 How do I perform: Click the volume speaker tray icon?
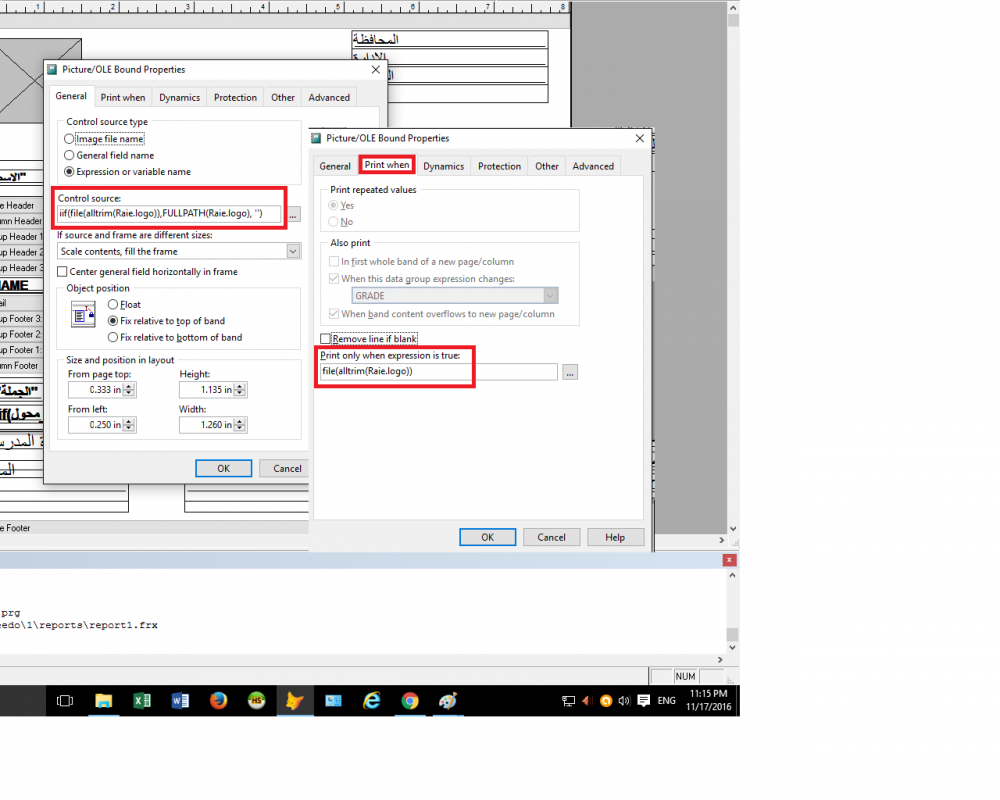coord(624,701)
